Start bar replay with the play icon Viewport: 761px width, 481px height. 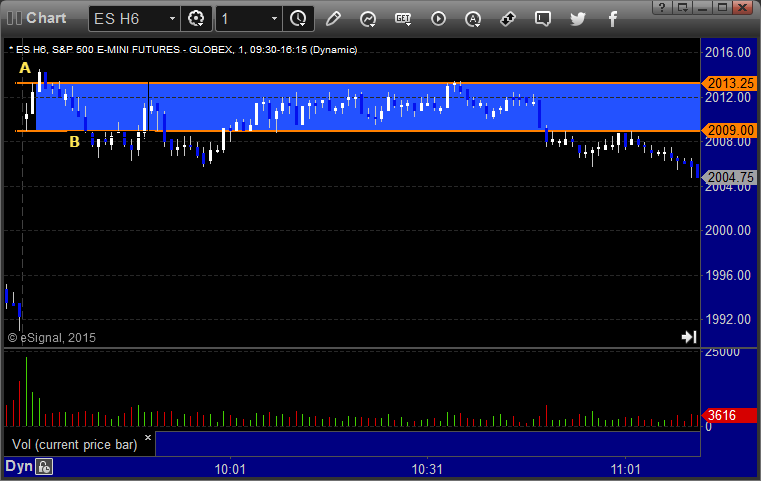(438, 19)
